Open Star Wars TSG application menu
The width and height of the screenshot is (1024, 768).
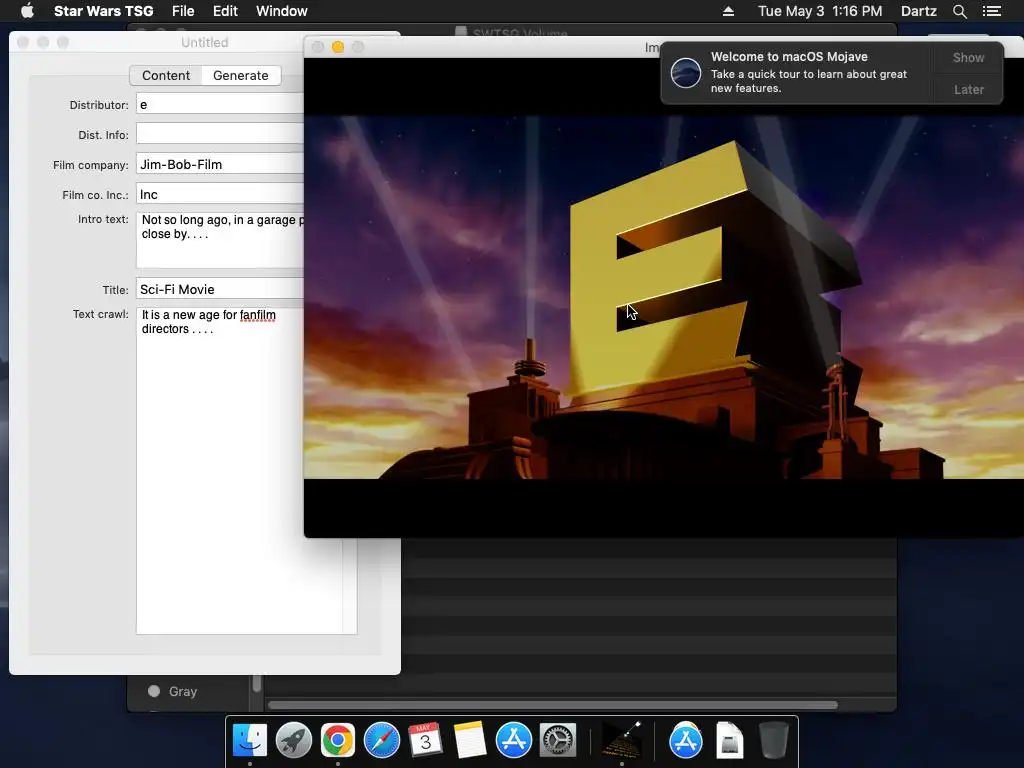click(103, 11)
